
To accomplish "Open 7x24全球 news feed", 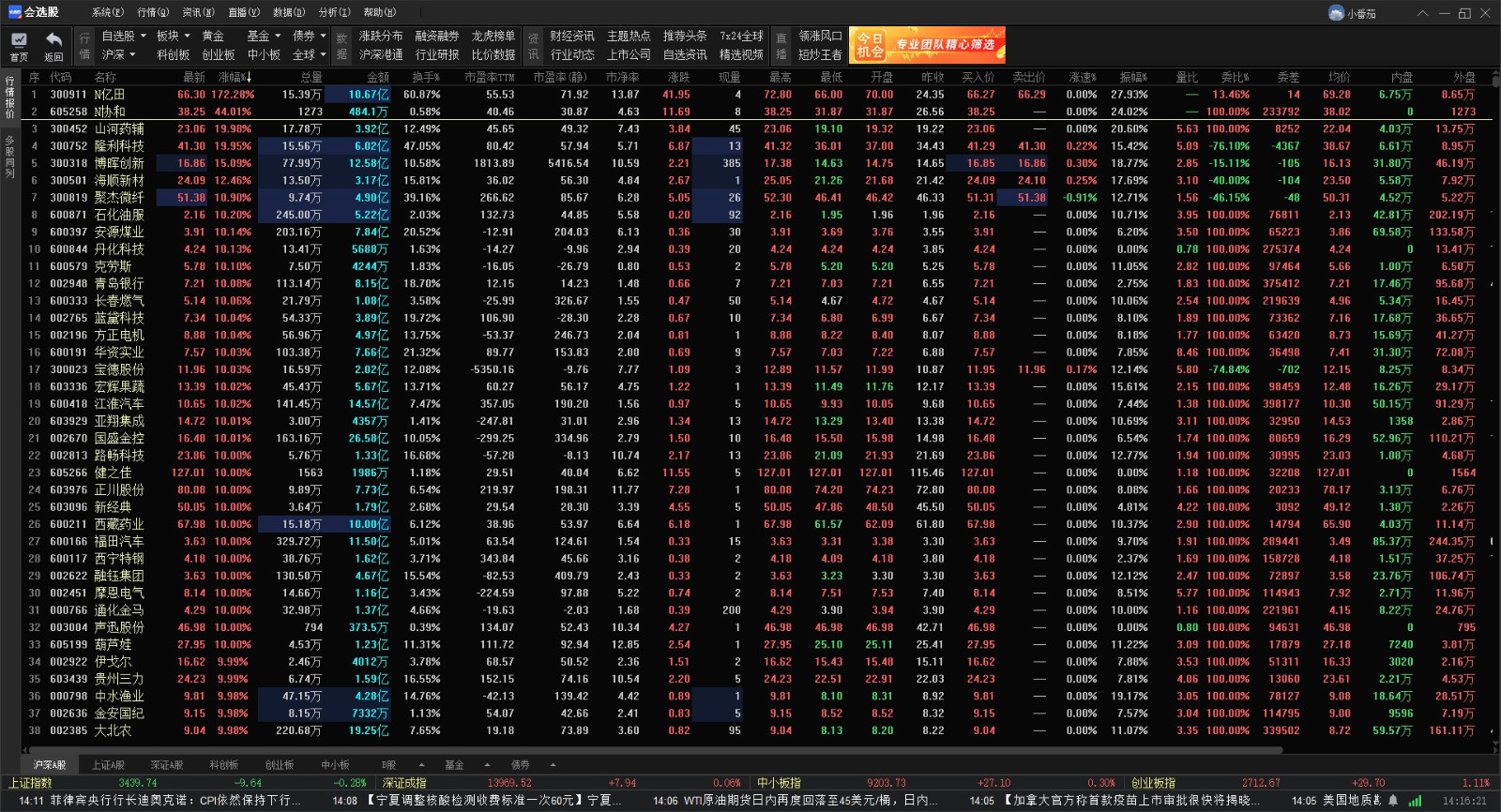I will 741,36.
